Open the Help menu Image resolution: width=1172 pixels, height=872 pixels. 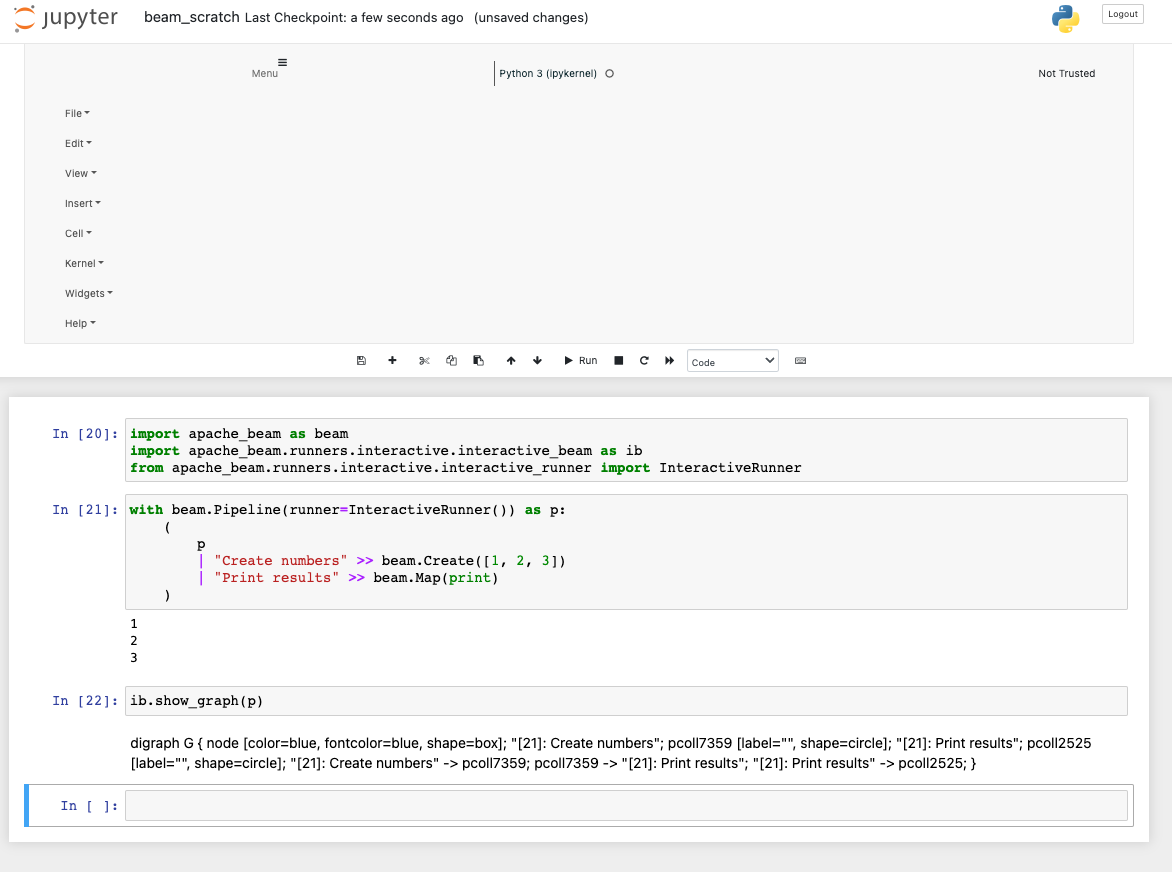click(x=78, y=323)
